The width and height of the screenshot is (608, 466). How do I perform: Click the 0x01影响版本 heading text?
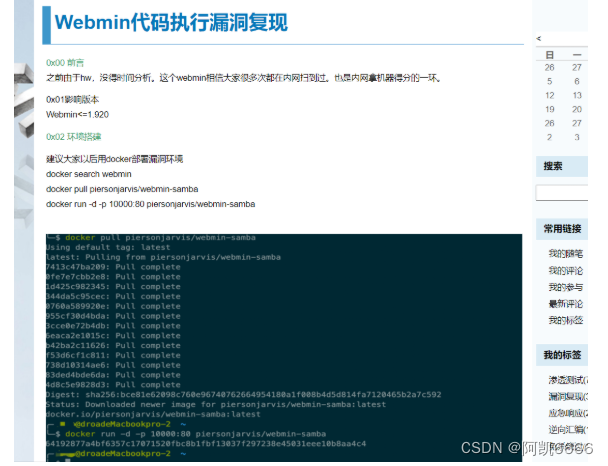pos(73,100)
